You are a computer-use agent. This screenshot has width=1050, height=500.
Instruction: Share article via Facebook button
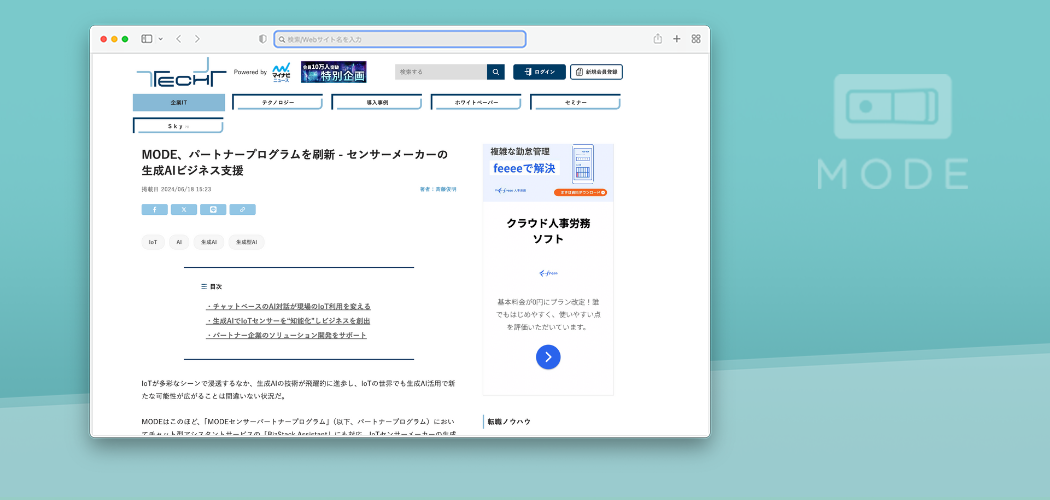pyautogui.click(x=154, y=210)
